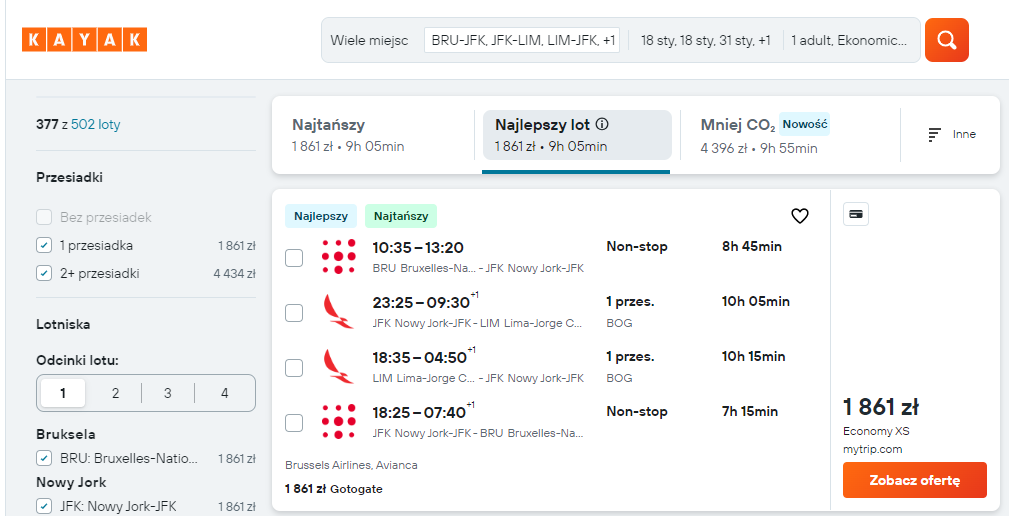The width and height of the screenshot is (1009, 516).
Task: Open the 1 adult, Ekonomiczna travelers selector
Action: pyautogui.click(x=849, y=40)
